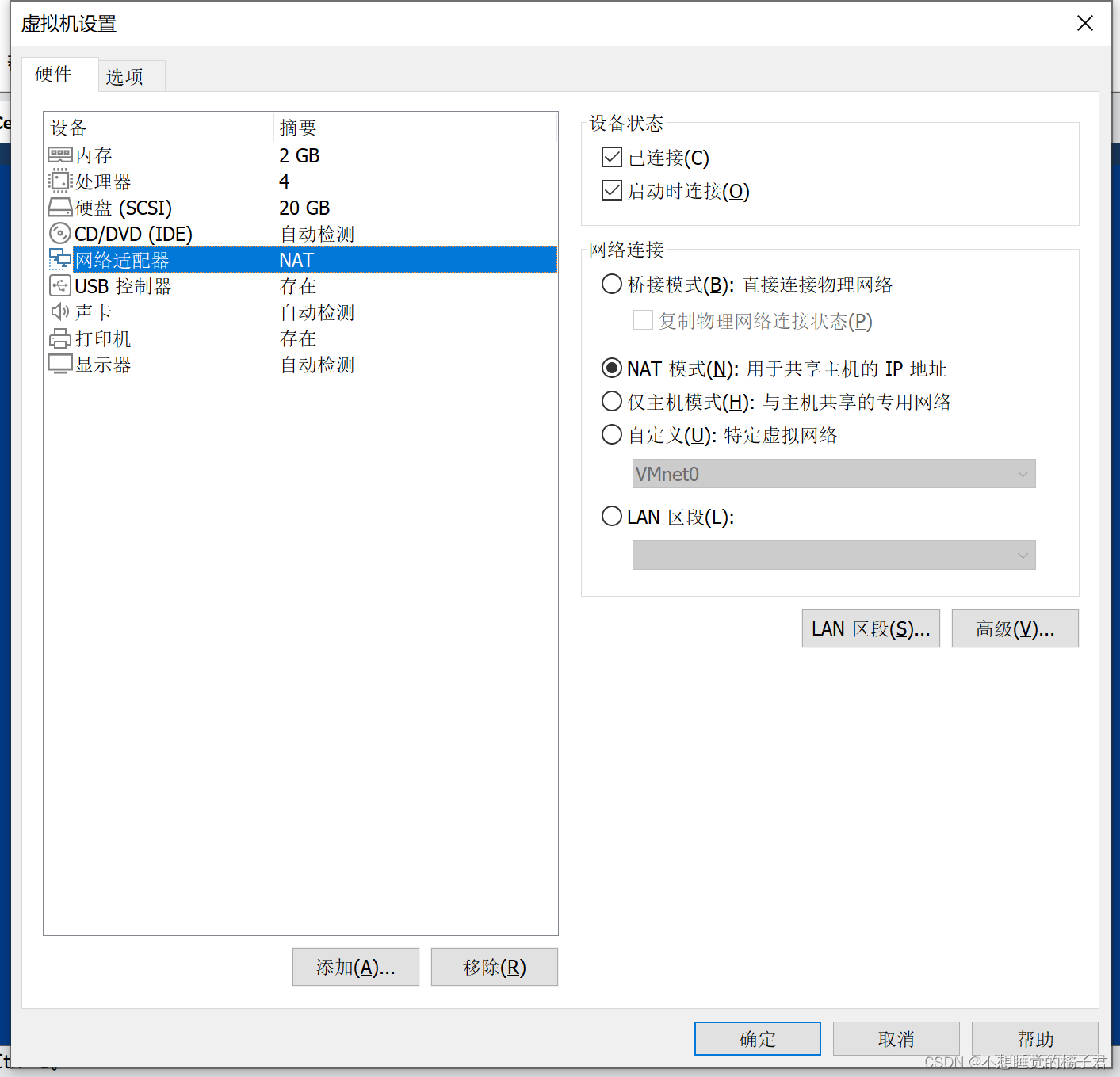Click the processor (处理器) chip icon
The image size is (1120, 1077).
click(60, 181)
